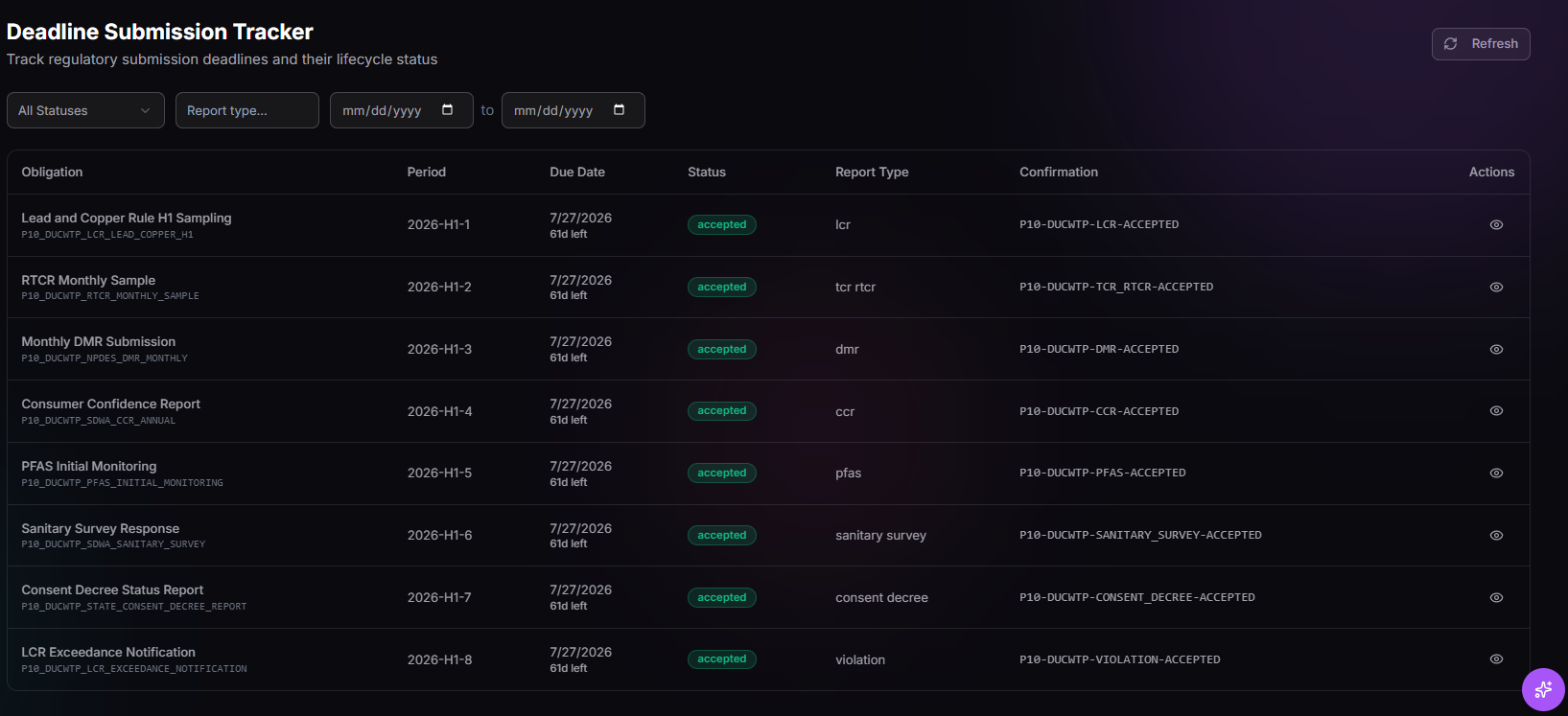Click confirmation code P10-DUCWTP-TCR_RTCR-ACCEPTED
This screenshot has width=1568, height=716.
pyautogui.click(x=1116, y=288)
